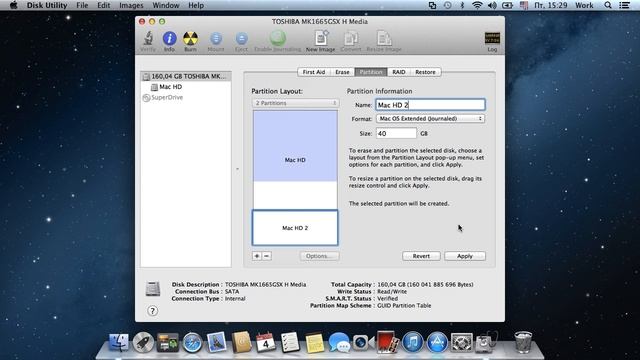
Task: Open Trash in the Dock
Action: [x=523, y=342]
